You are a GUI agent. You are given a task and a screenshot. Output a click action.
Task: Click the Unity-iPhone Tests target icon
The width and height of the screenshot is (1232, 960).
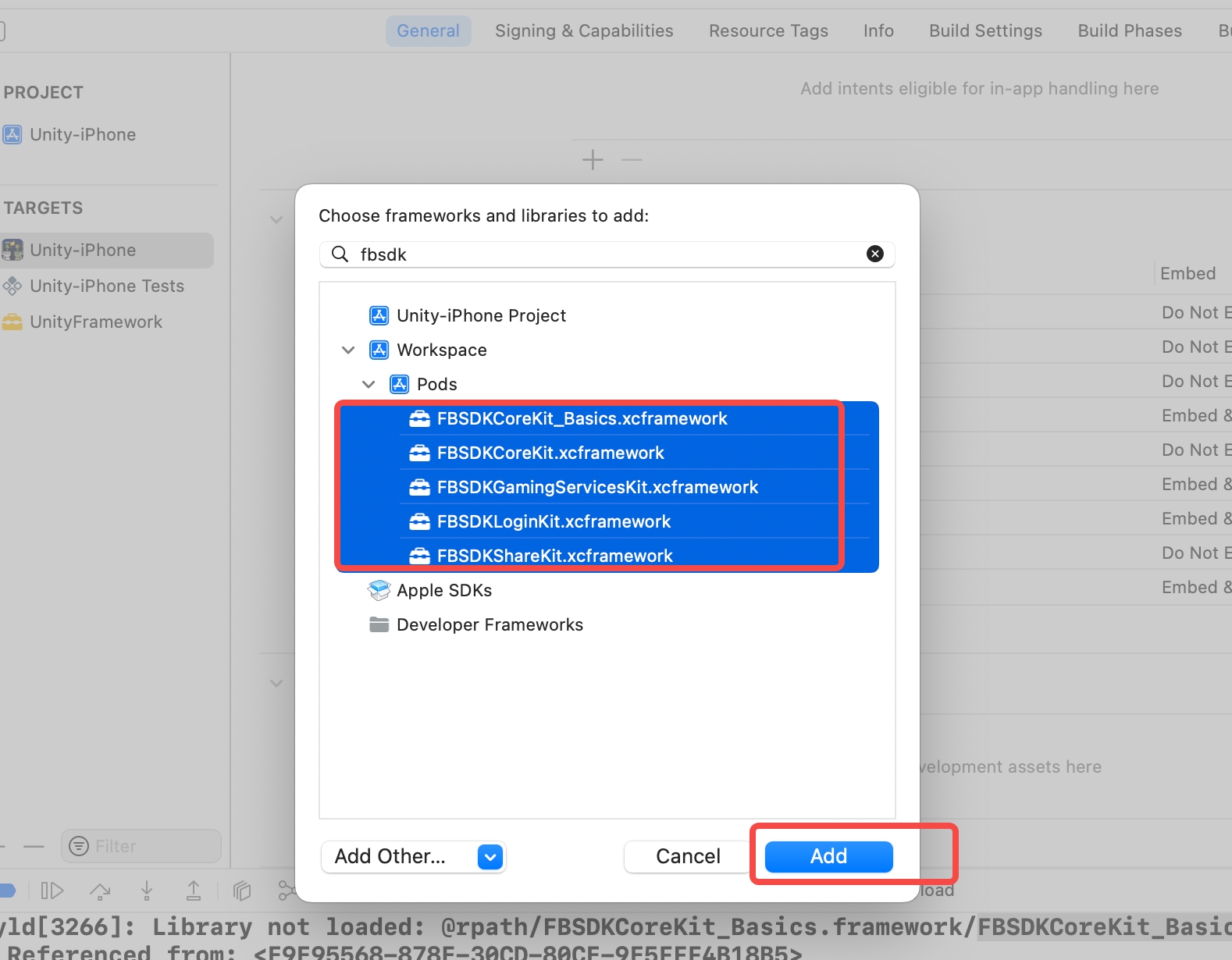[12, 286]
